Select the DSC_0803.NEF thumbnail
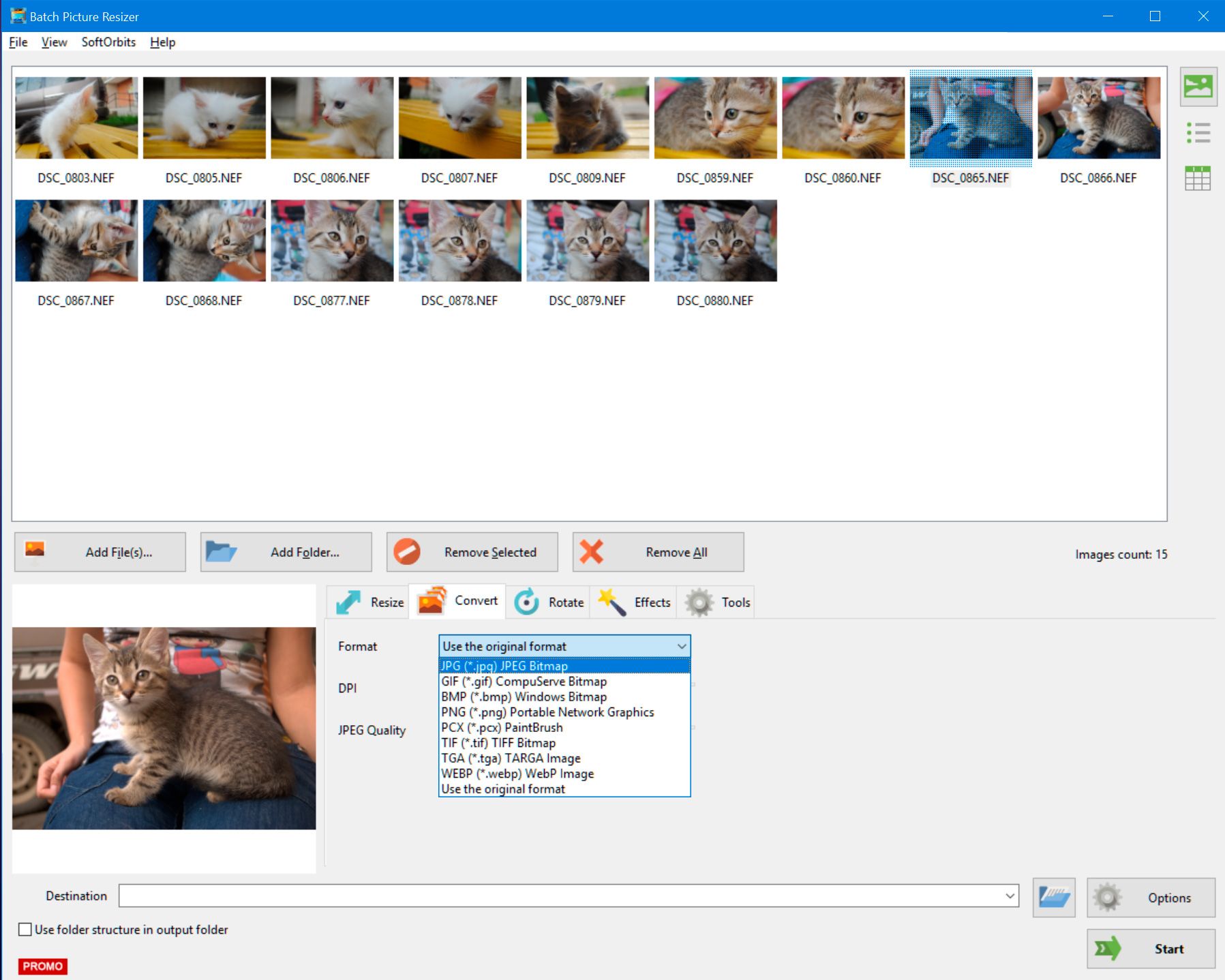Screen dimensions: 1225x980 click(76, 117)
